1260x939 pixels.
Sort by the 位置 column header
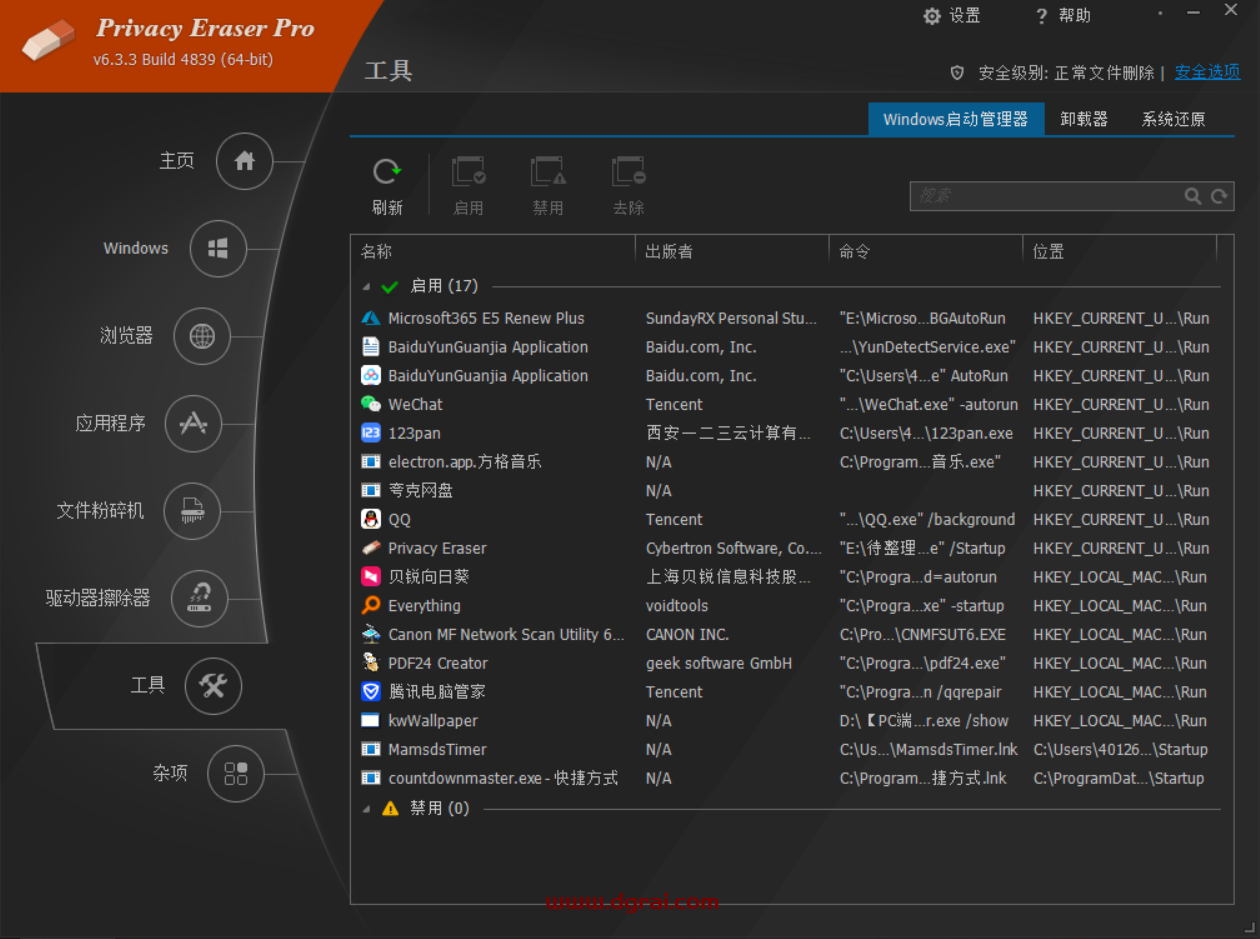(1120, 251)
